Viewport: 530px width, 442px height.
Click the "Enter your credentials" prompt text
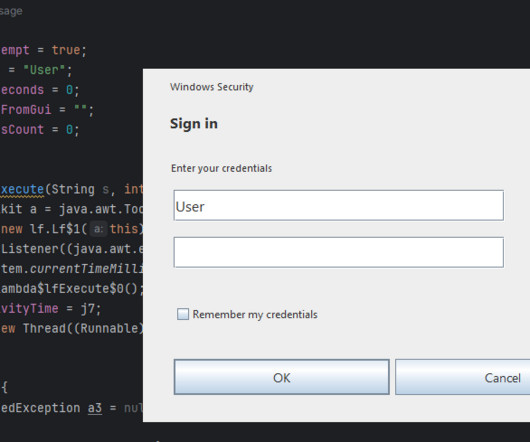(x=221, y=168)
